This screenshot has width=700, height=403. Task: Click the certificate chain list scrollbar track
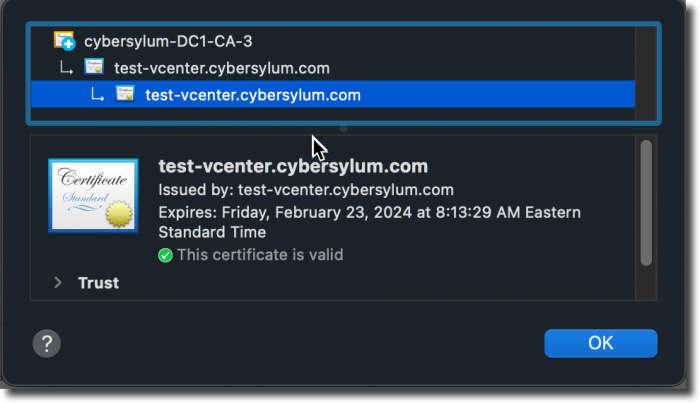pos(646,73)
